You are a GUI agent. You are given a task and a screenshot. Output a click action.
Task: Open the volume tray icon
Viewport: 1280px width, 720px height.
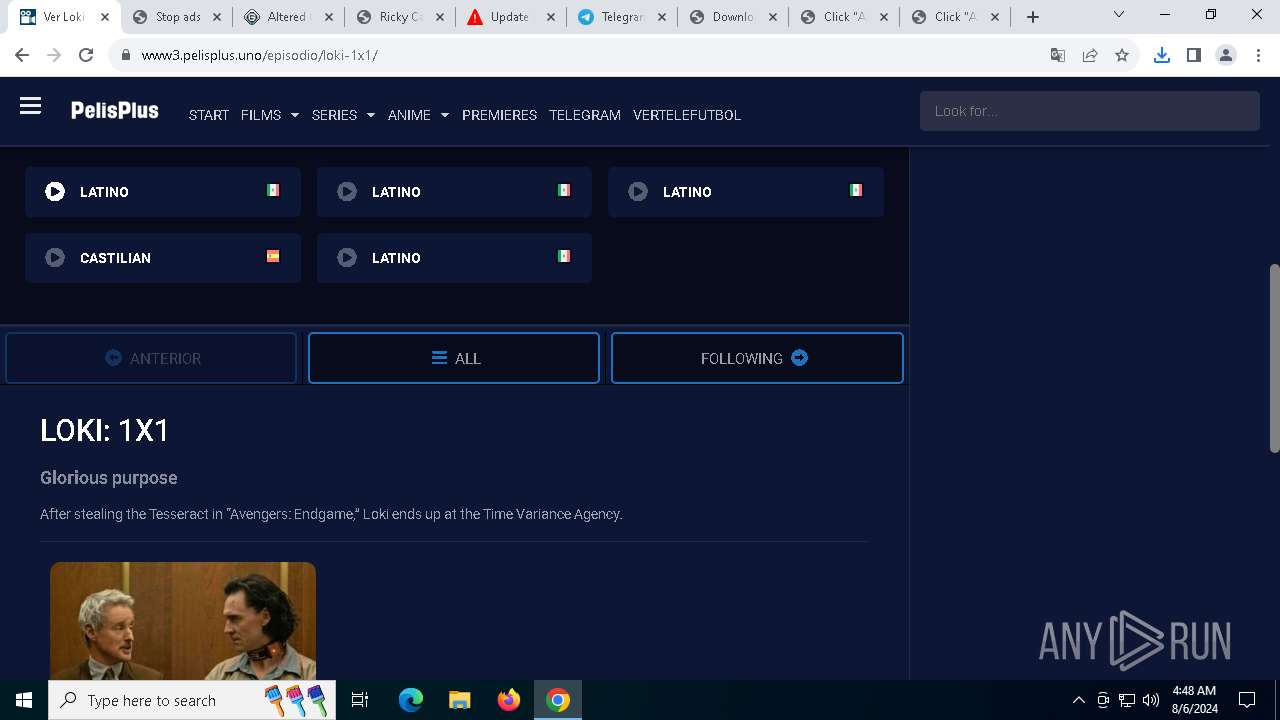[1150, 700]
